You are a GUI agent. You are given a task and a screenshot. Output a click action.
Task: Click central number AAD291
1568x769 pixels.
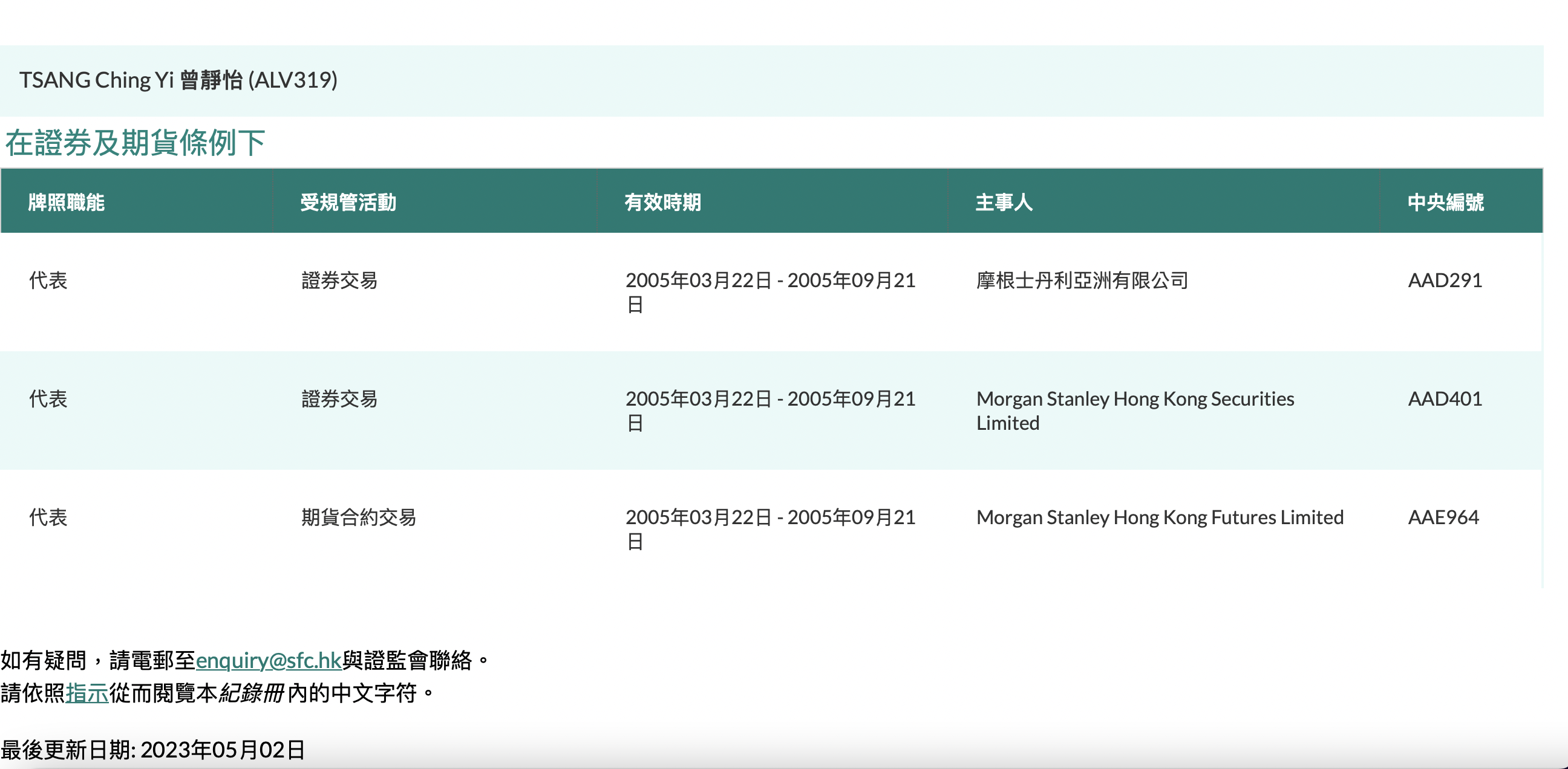[1445, 281]
